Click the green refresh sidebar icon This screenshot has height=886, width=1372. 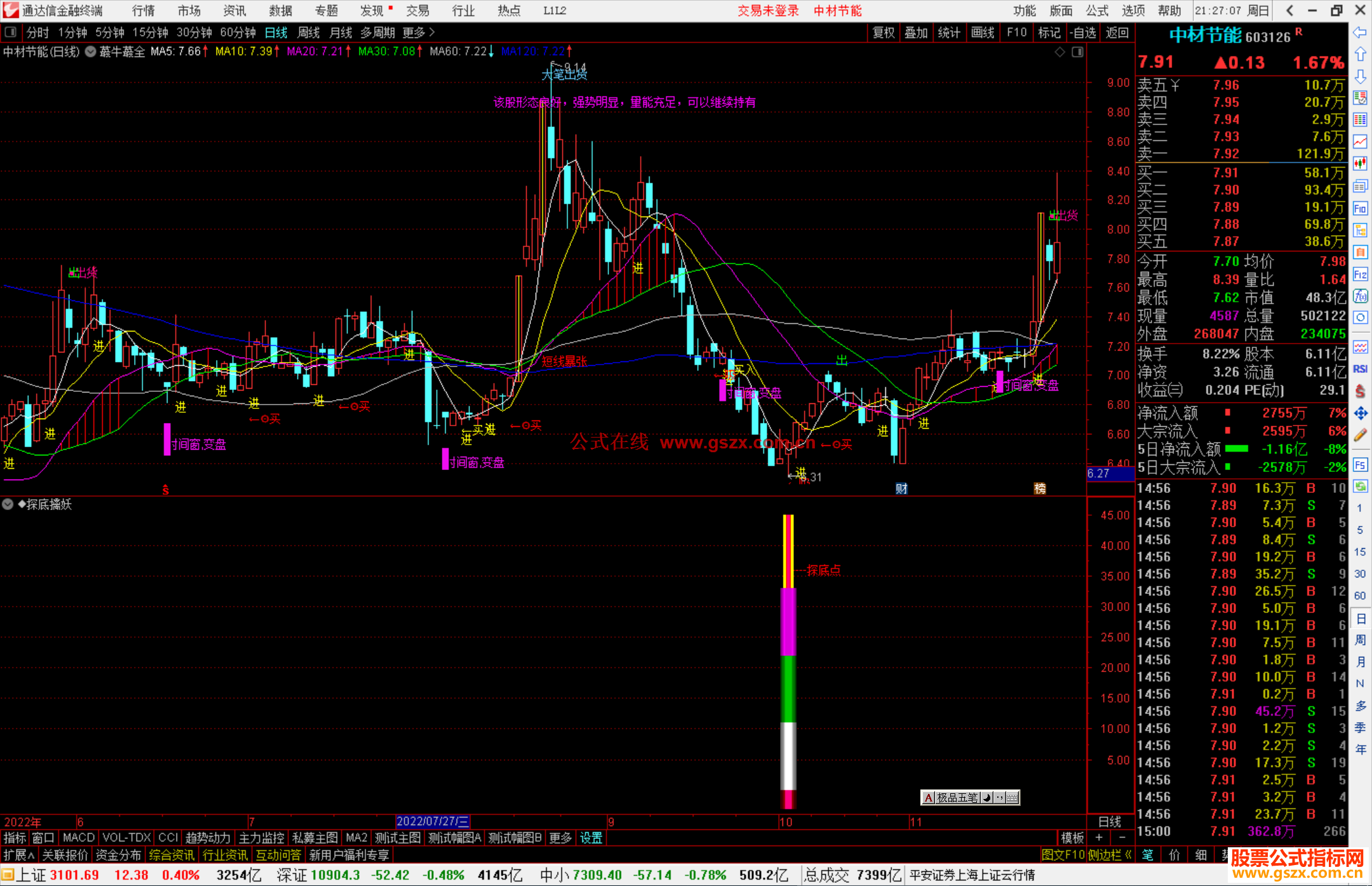tap(1360, 487)
